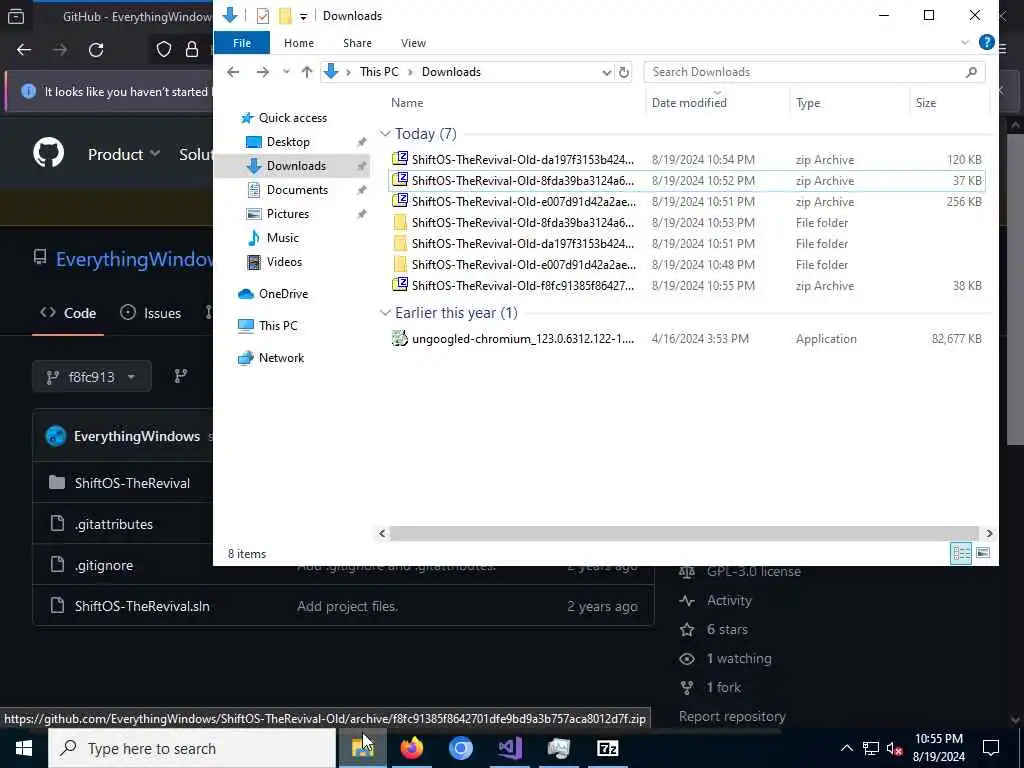This screenshot has height=768, width=1024.
Task: Collapse the Earlier this year group
Action: coord(385,313)
